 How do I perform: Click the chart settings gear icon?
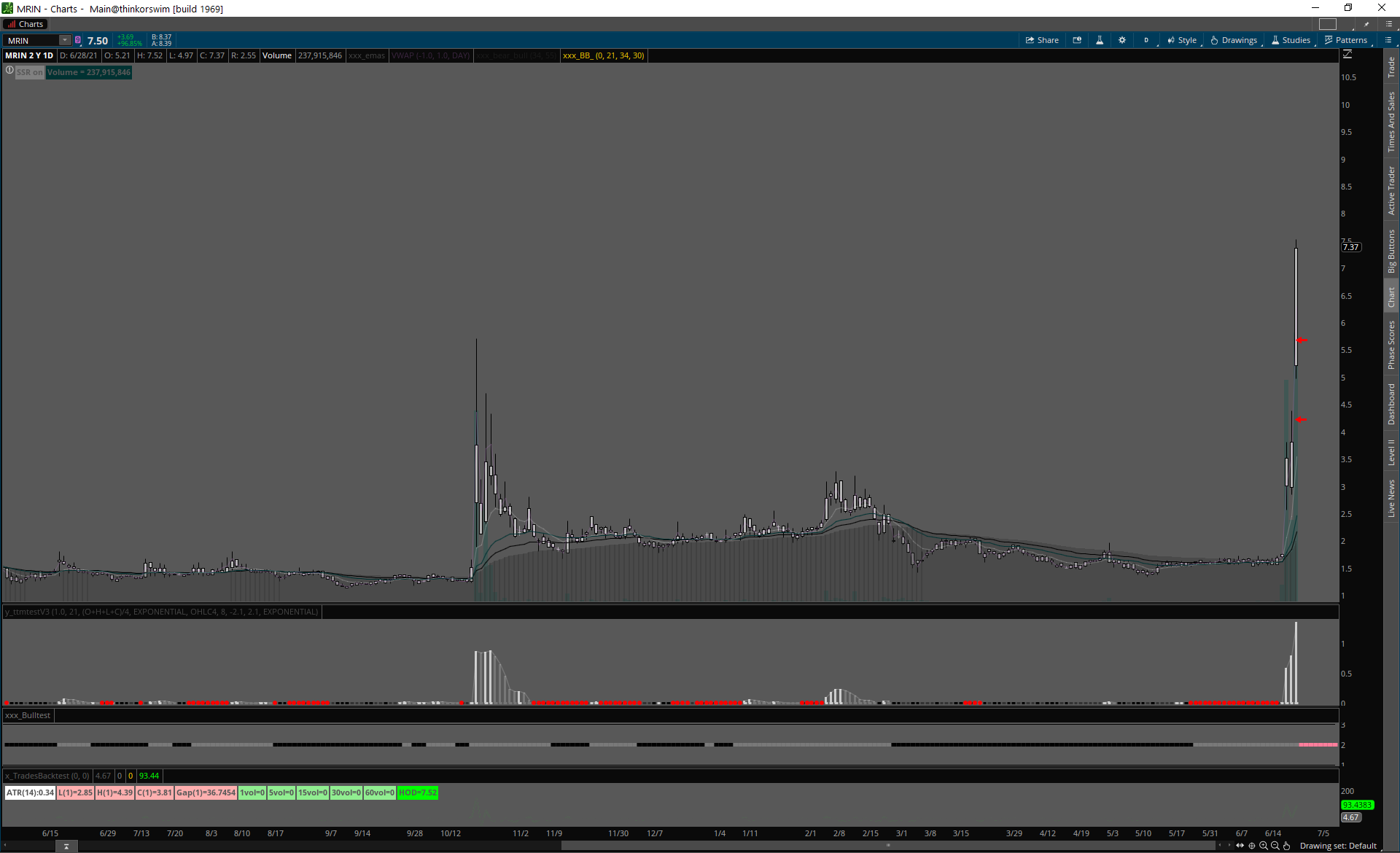click(1121, 40)
